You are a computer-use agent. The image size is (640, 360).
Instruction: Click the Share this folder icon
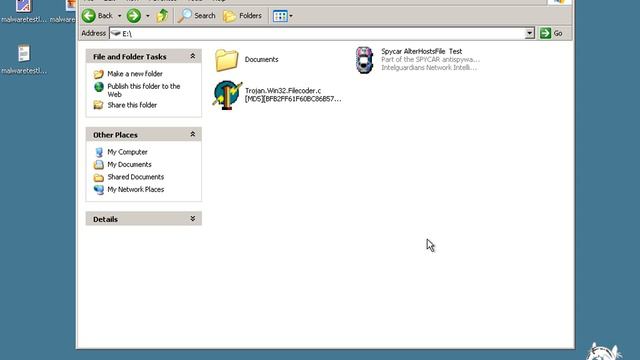pyautogui.click(x=98, y=105)
